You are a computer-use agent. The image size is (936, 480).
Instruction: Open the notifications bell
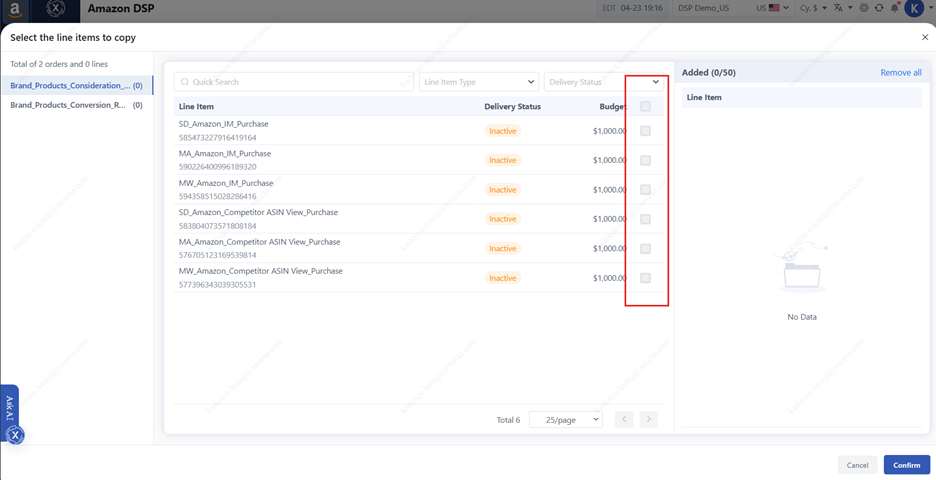tap(895, 8)
